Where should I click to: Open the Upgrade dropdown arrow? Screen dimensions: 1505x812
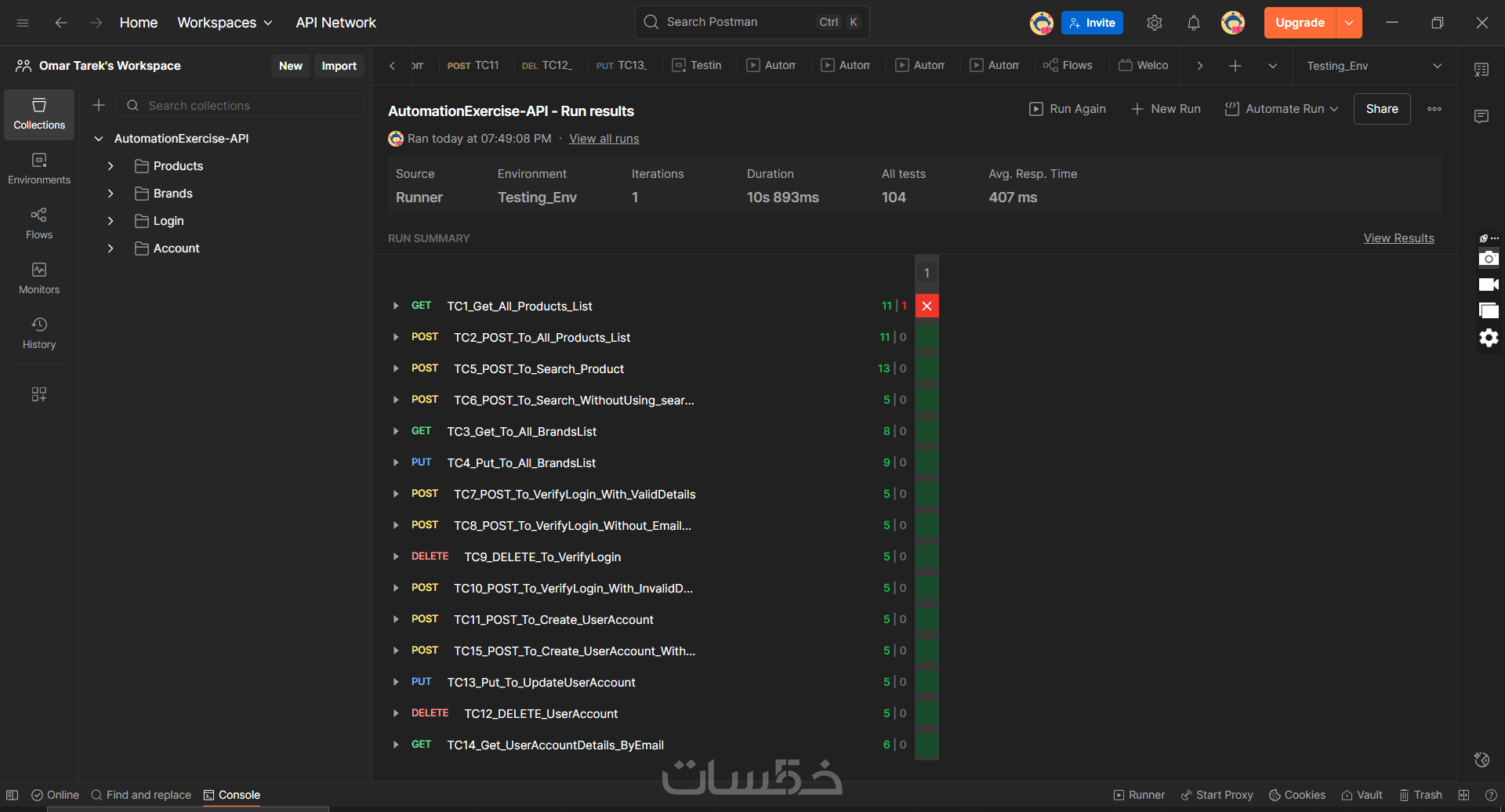point(1349,23)
